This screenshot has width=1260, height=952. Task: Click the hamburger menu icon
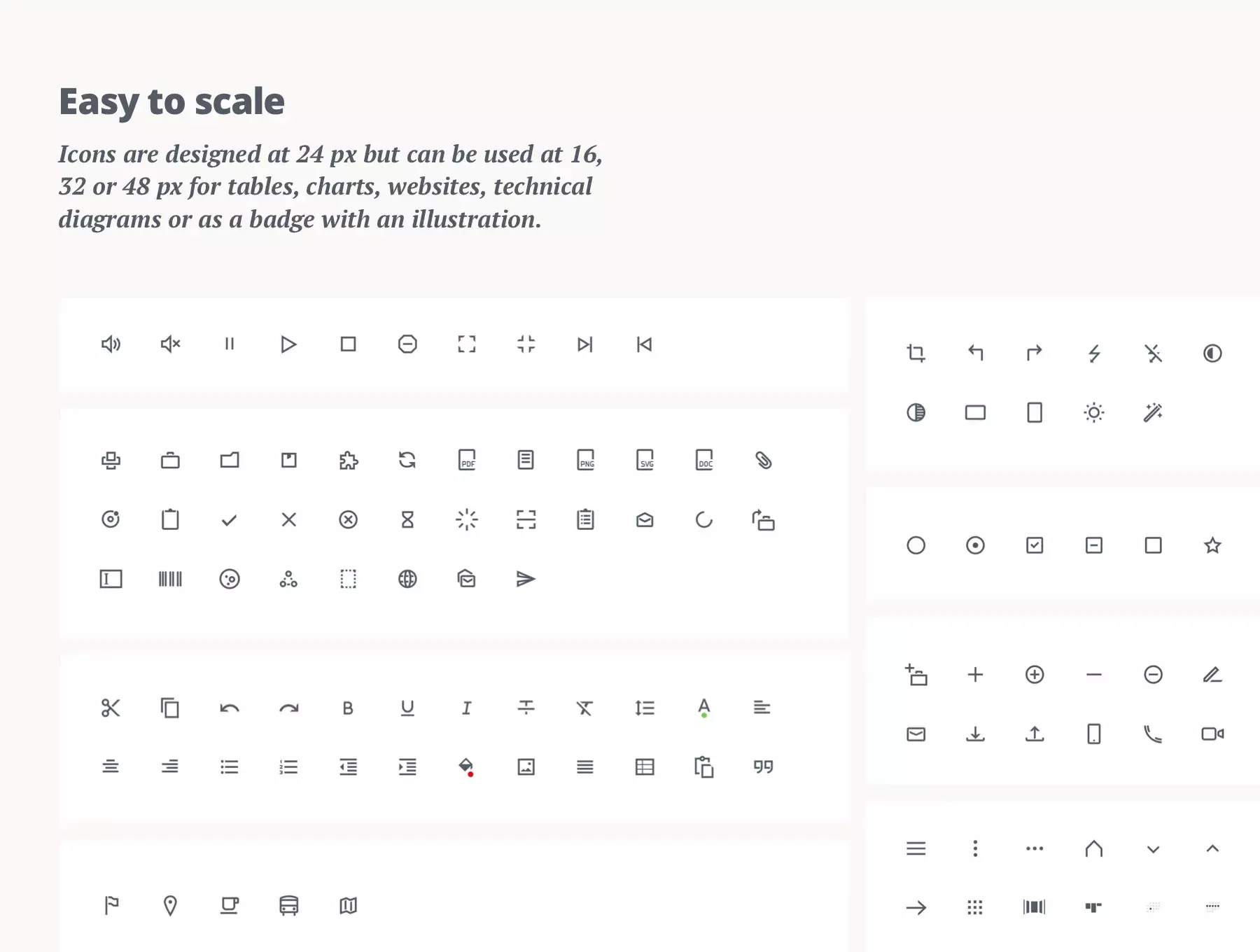[916, 848]
